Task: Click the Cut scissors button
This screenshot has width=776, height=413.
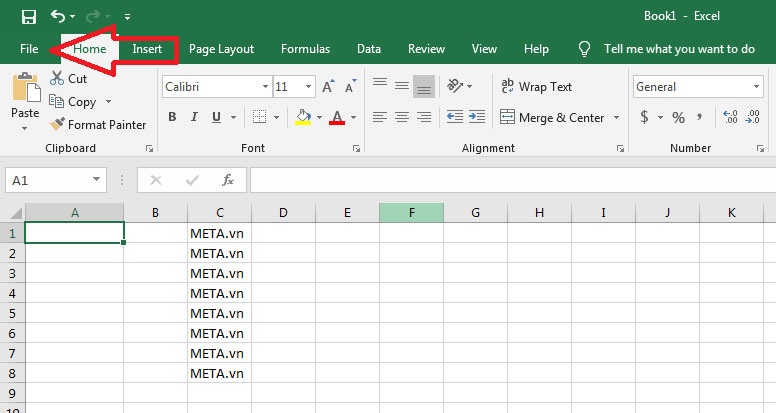Action: pyautogui.click(x=68, y=78)
